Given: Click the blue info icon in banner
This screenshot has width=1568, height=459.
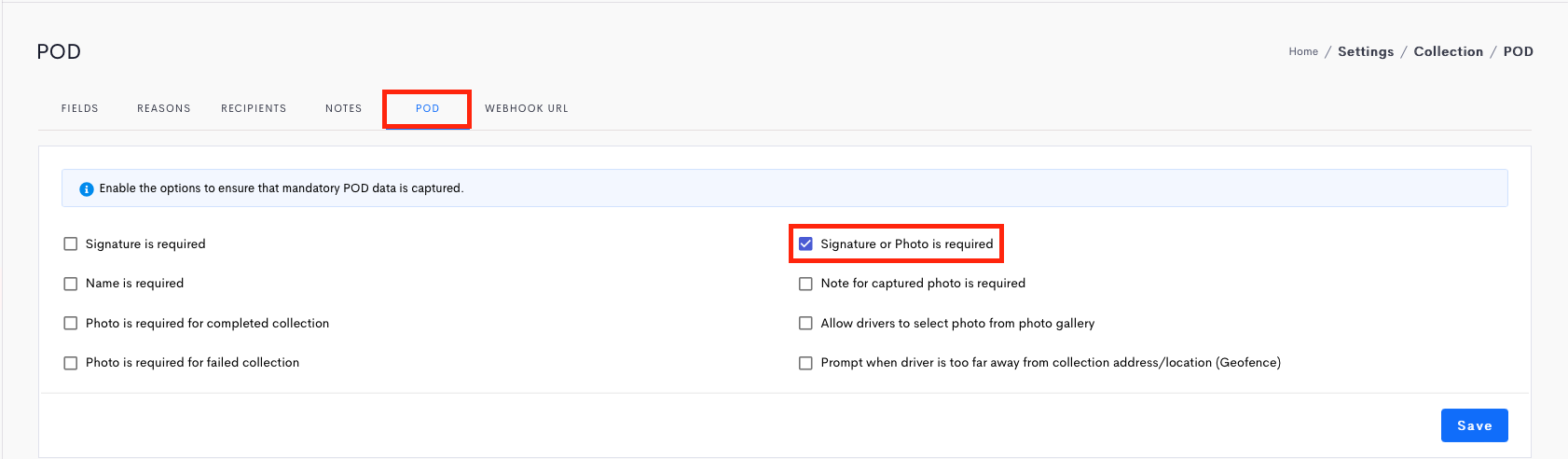Looking at the screenshot, I should 86,188.
